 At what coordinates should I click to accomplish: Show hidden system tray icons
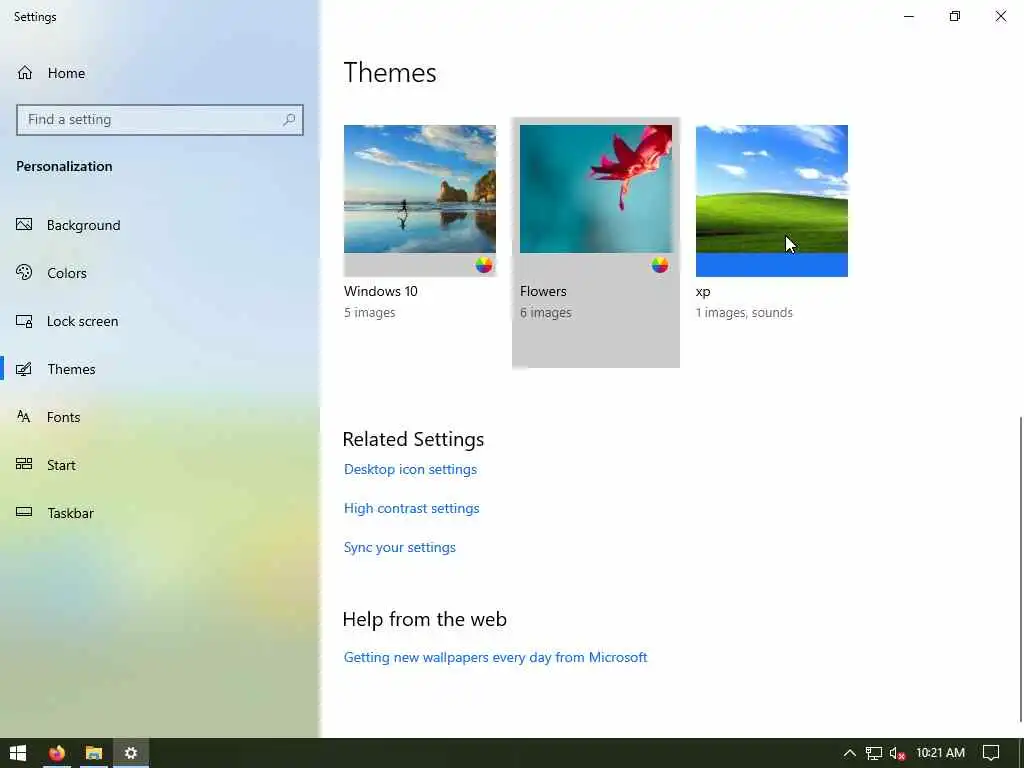850,753
